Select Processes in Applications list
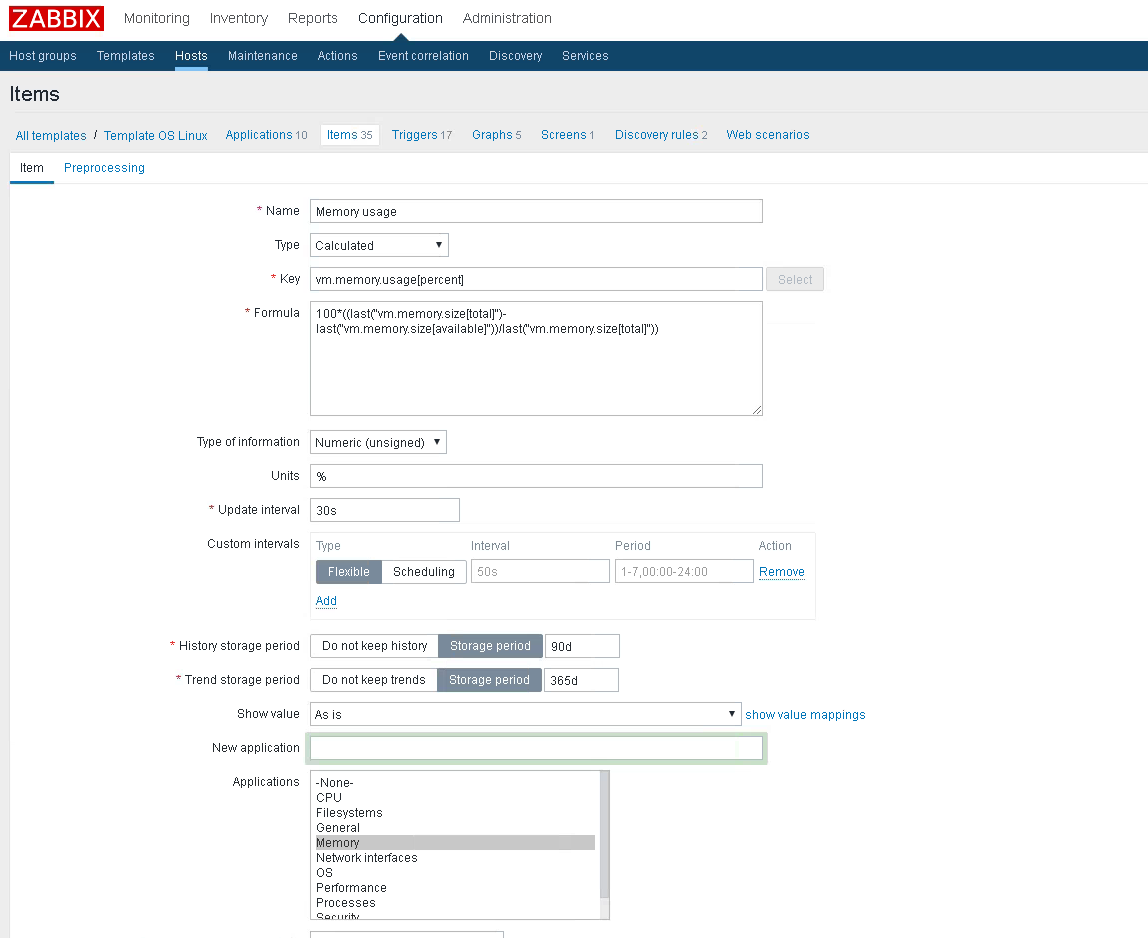 pos(455,903)
